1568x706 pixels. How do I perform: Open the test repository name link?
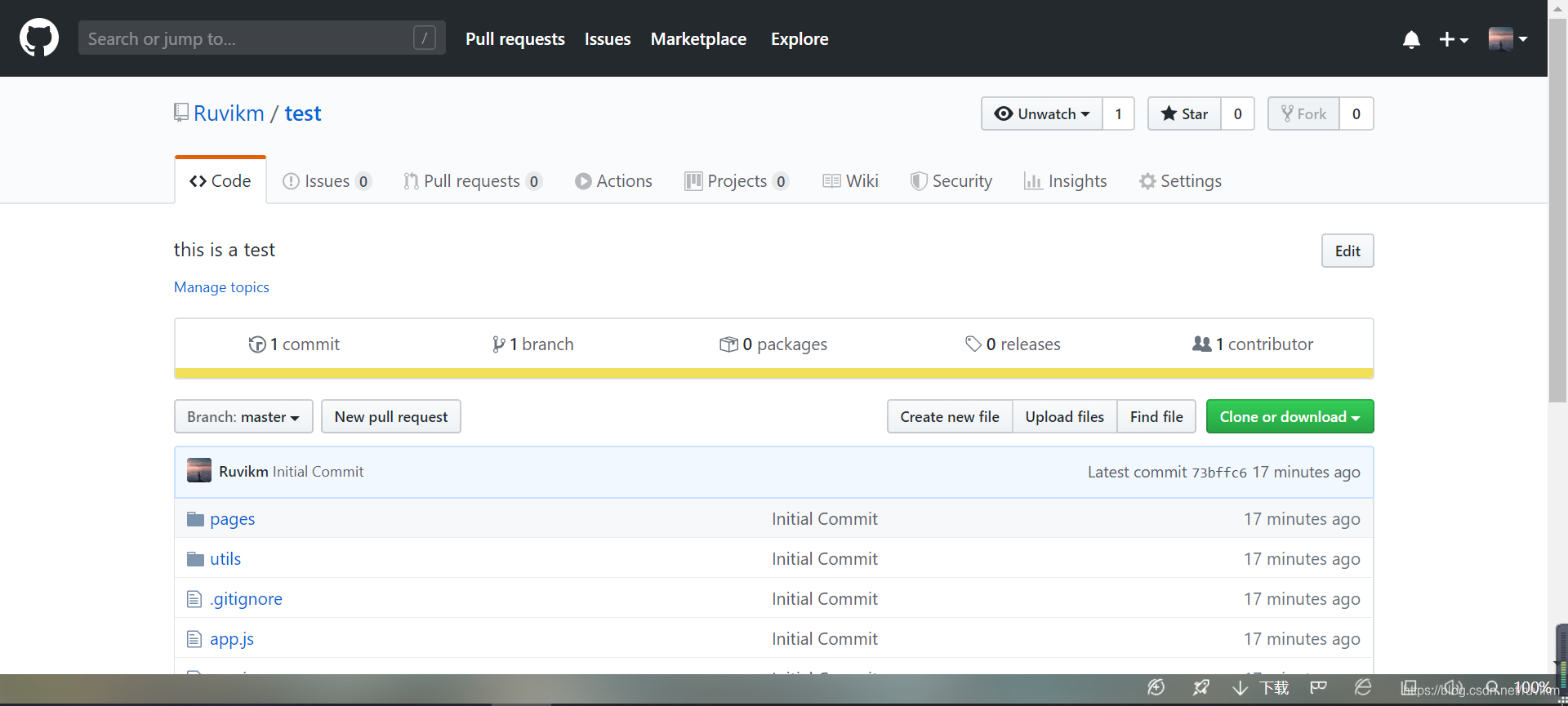(303, 113)
